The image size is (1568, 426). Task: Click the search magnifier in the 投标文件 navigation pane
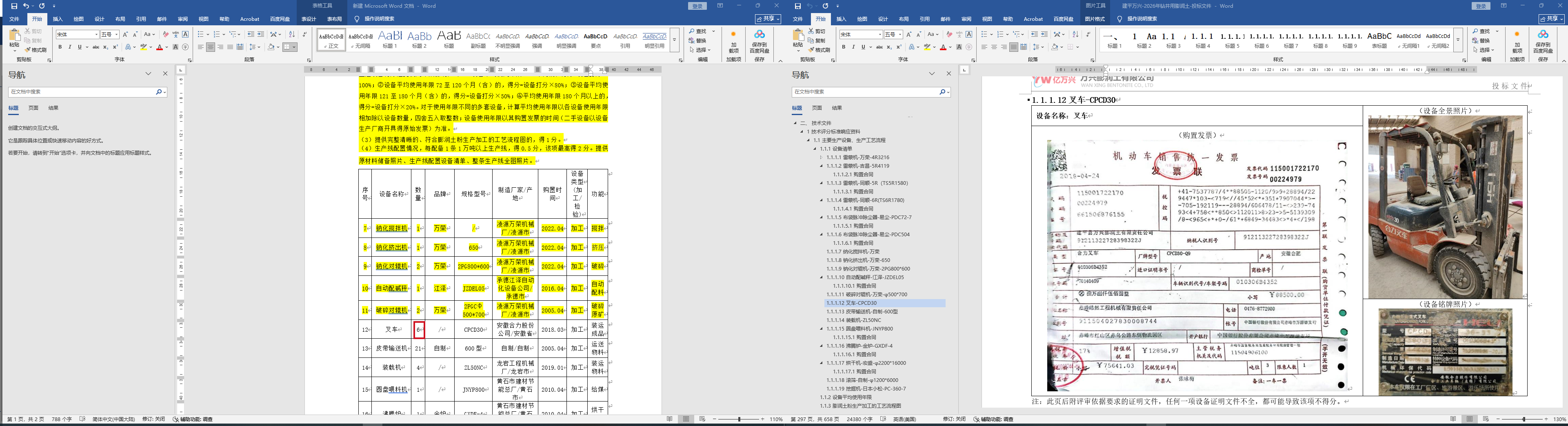click(x=942, y=92)
